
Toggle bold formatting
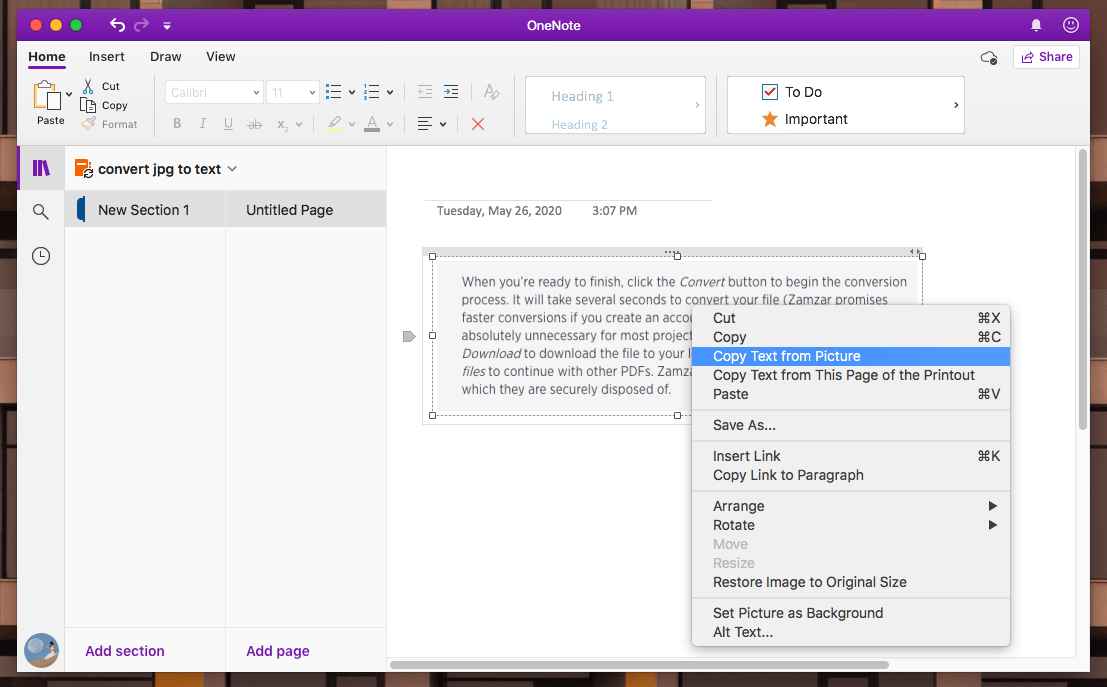click(177, 124)
